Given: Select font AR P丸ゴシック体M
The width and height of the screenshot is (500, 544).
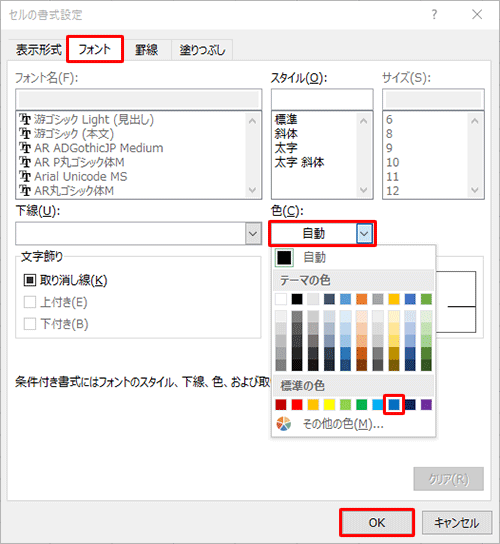Looking at the screenshot, I should pos(72,162).
